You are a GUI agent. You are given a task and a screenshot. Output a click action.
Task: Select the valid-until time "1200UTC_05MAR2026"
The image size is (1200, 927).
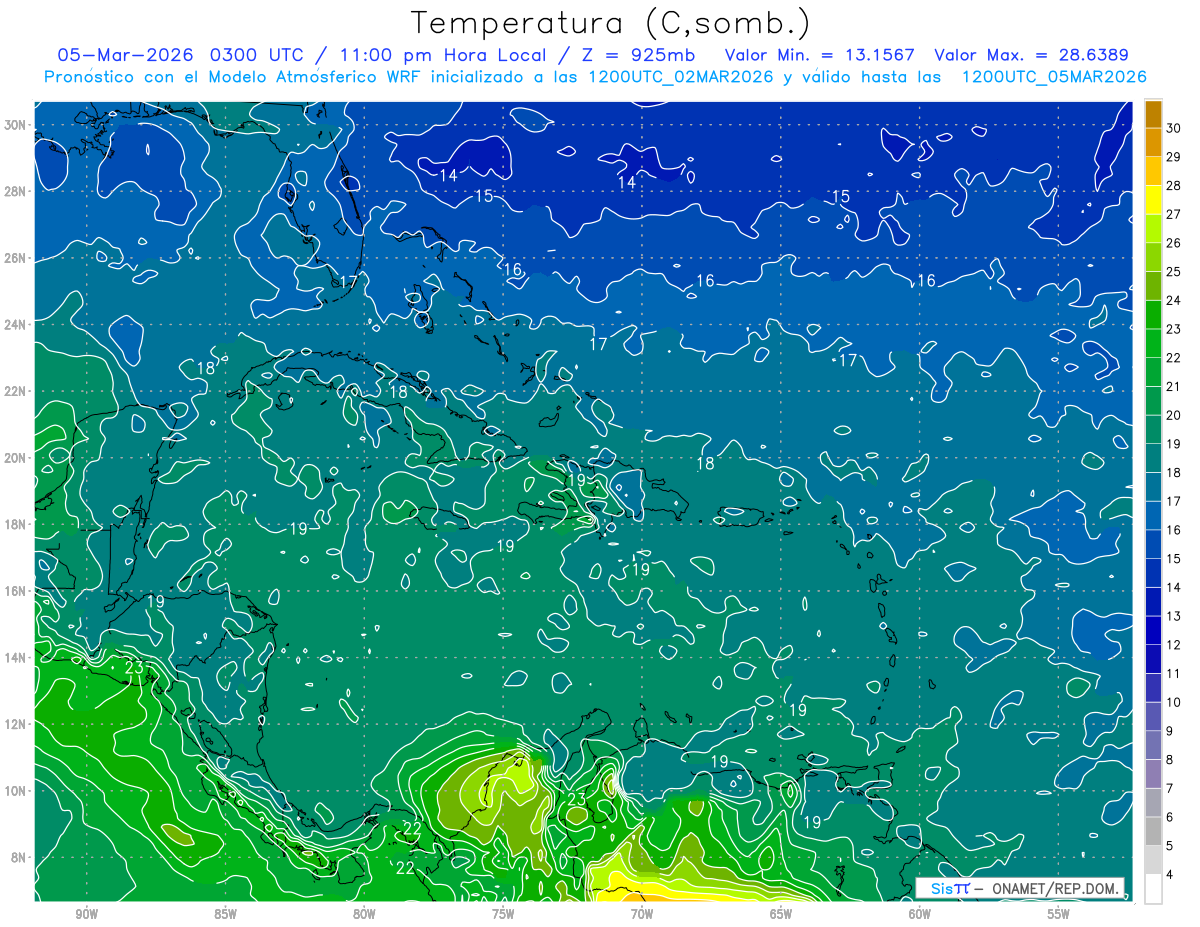tap(1053, 77)
